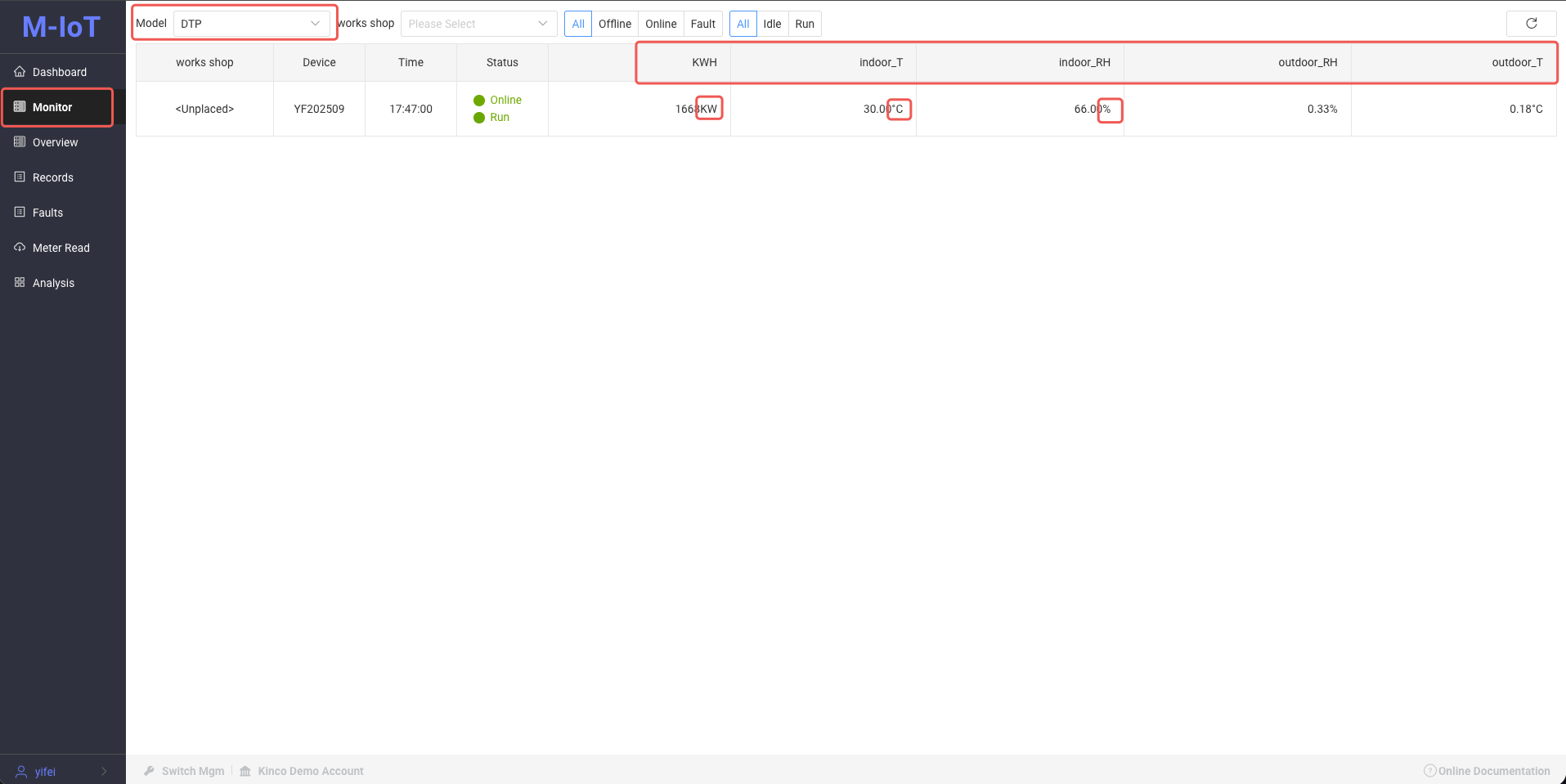Click the Records sidebar icon
This screenshot has height=784, width=1566.
click(x=20, y=177)
